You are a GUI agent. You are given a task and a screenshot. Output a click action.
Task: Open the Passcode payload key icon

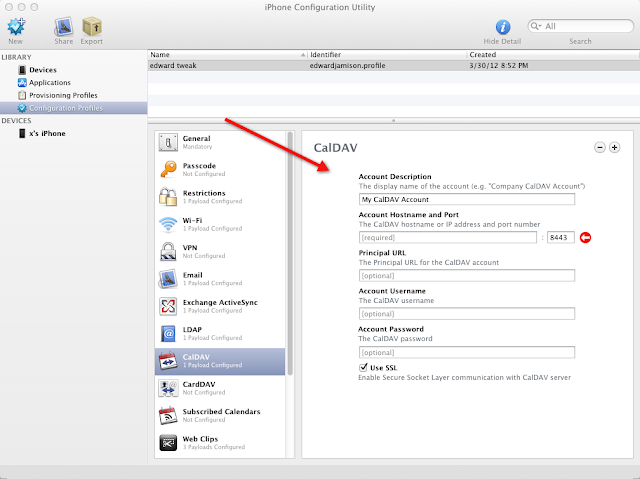[x=168, y=169]
